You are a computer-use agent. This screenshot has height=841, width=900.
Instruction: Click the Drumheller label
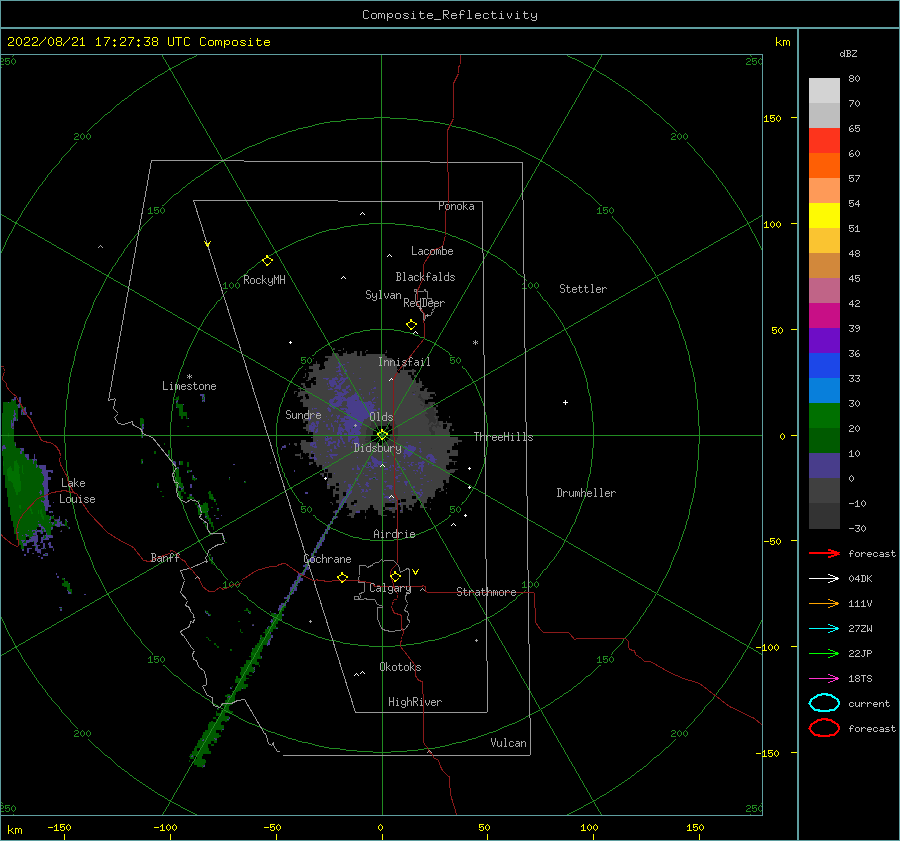[x=586, y=493]
